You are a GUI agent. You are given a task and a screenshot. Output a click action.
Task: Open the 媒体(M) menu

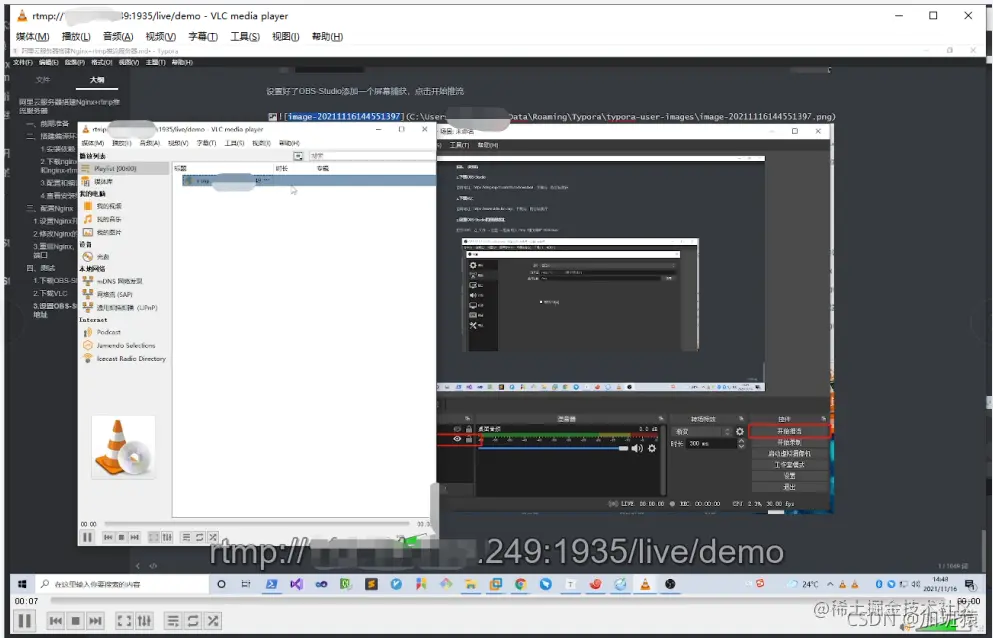click(32, 37)
